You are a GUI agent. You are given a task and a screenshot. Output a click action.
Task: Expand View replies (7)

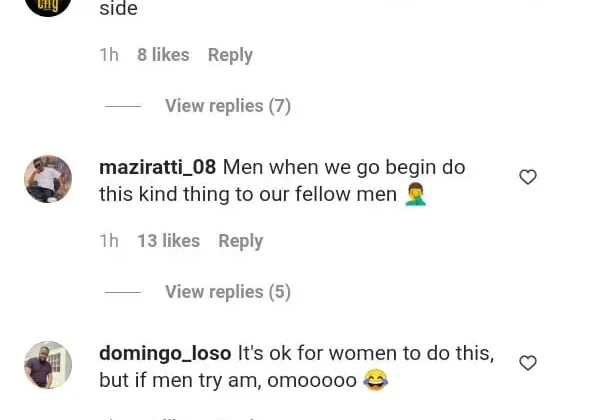point(227,106)
